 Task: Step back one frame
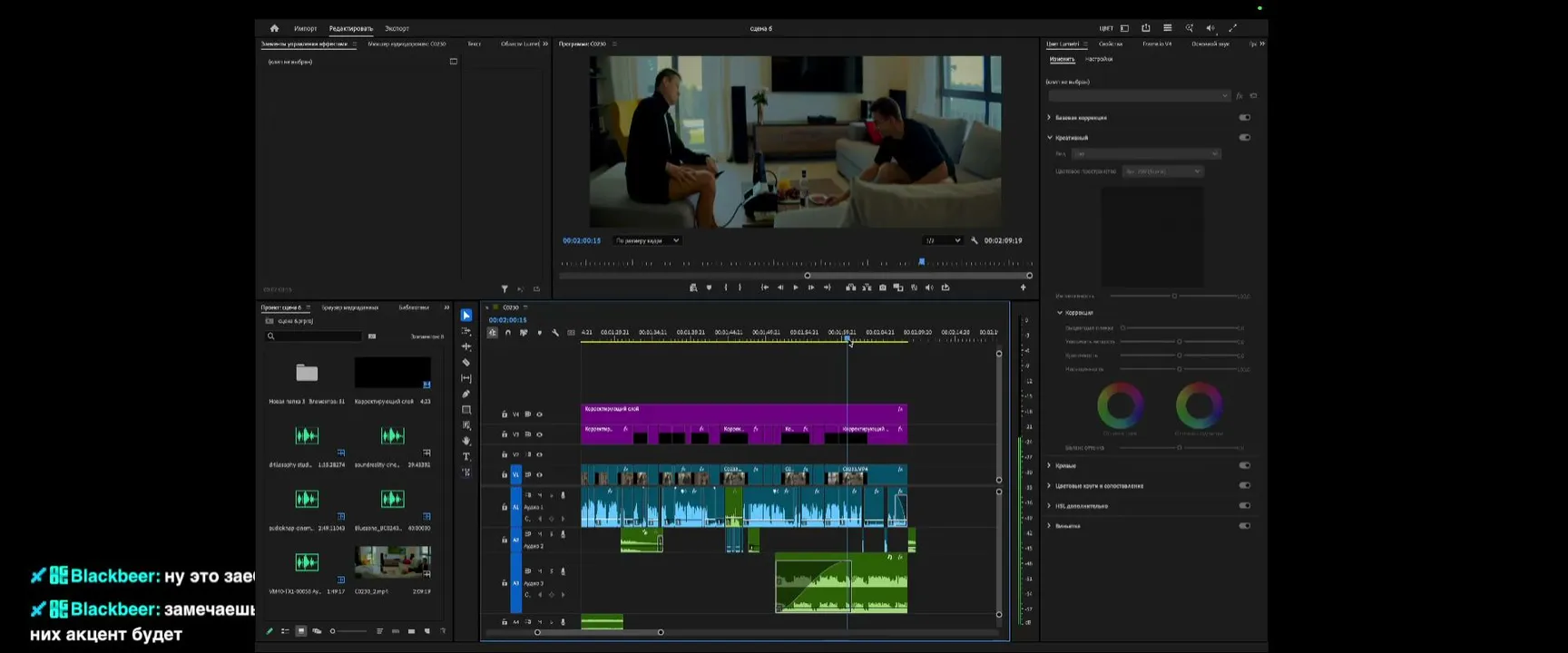(x=780, y=288)
